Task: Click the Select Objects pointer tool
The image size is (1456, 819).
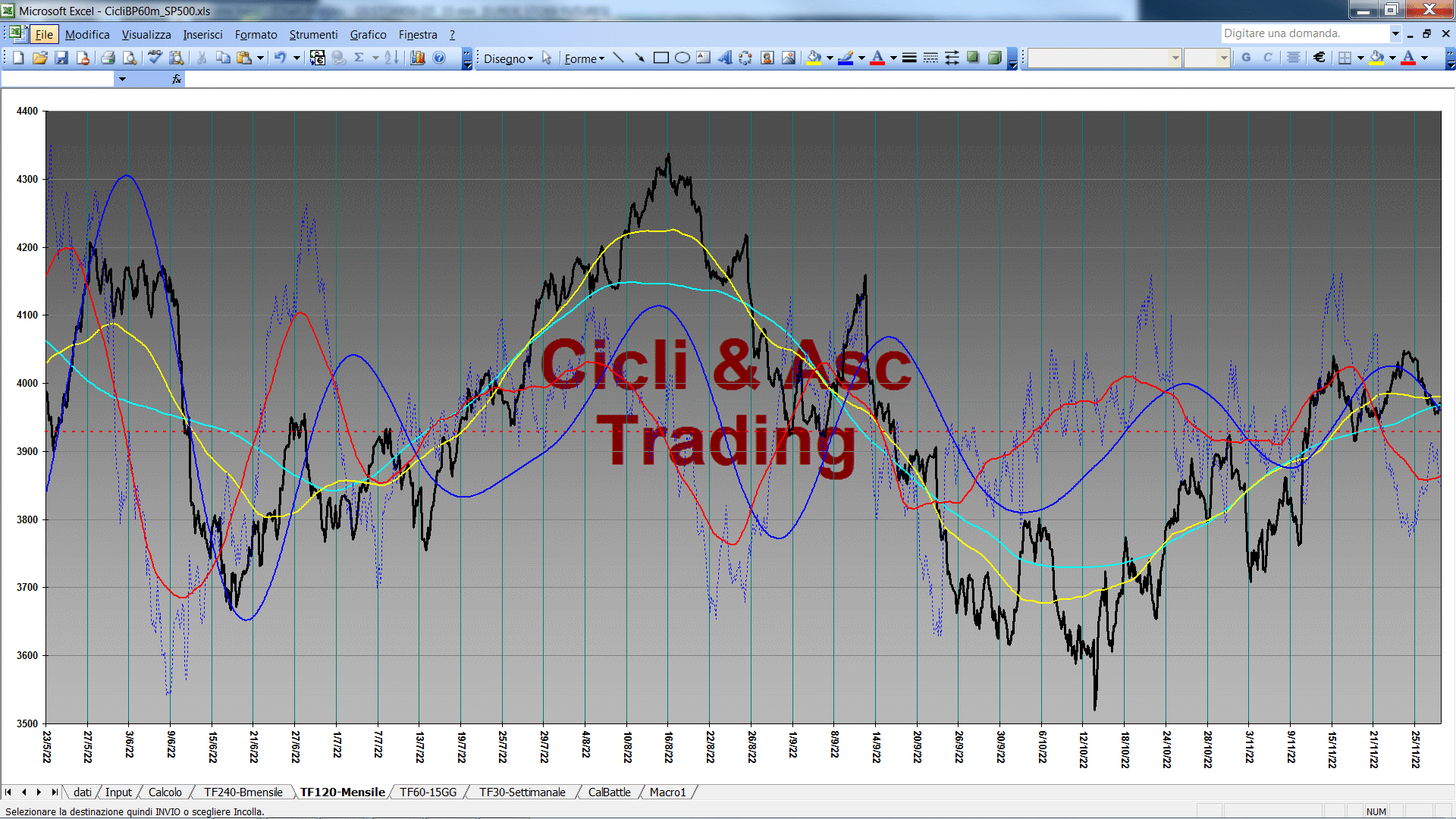Action: (x=547, y=58)
